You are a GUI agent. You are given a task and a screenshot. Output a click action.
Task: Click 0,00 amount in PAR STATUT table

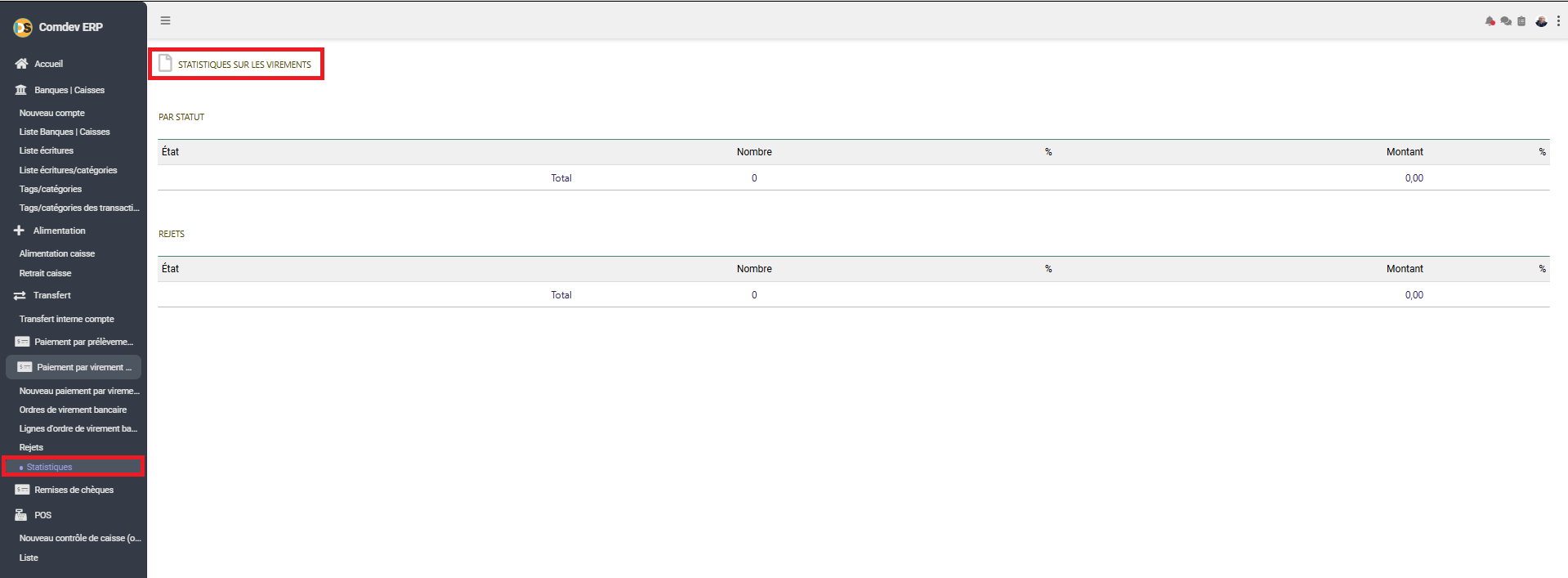[x=1414, y=178]
